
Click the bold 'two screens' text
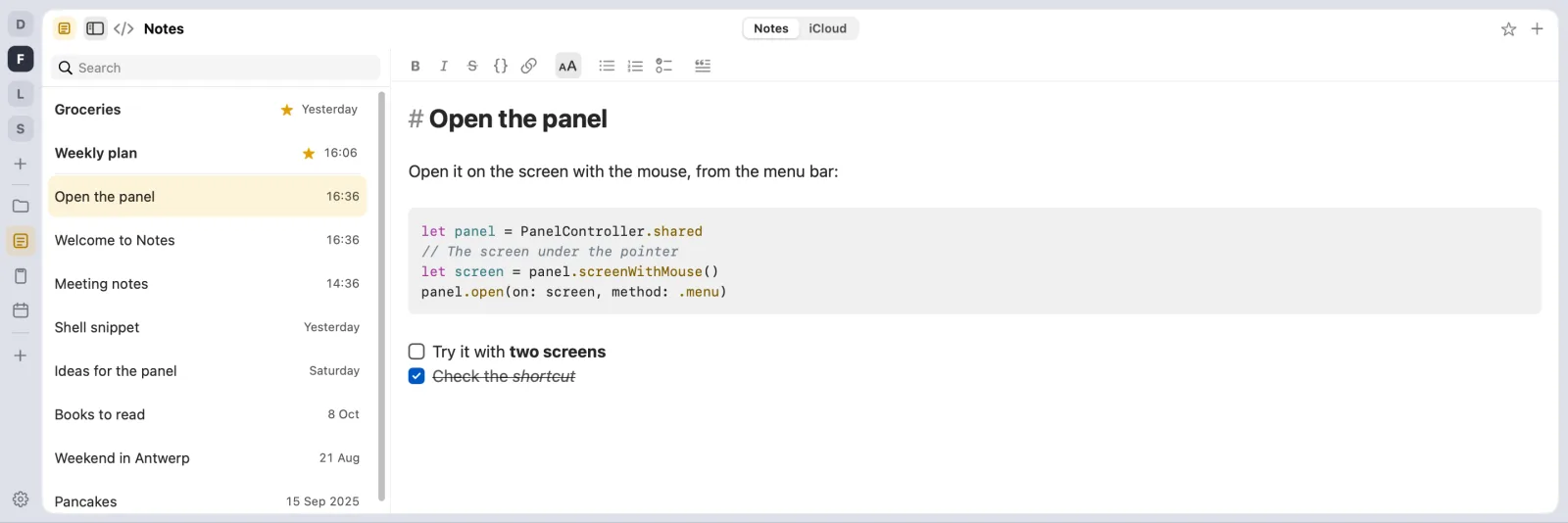pos(558,352)
